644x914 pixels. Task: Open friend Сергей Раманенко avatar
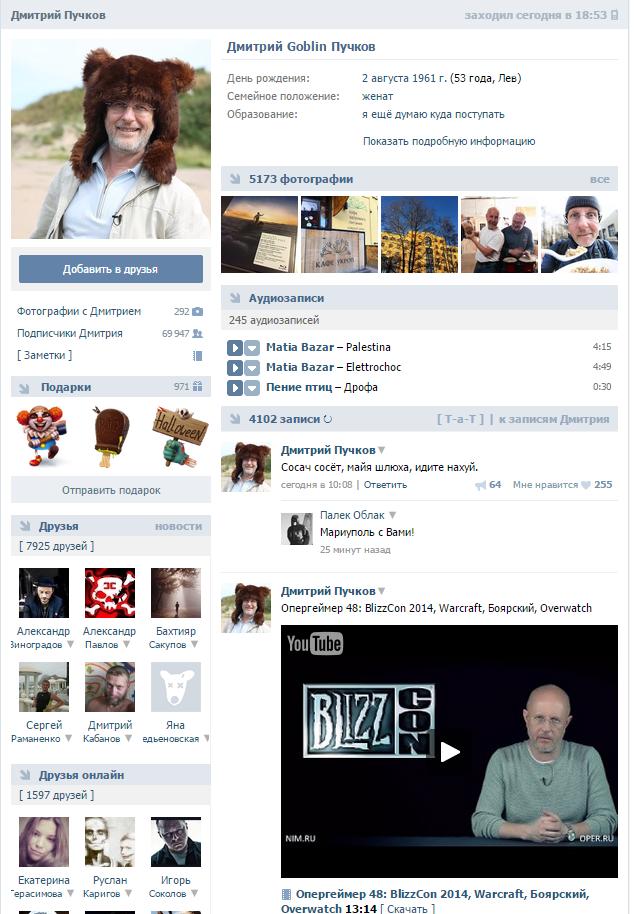coord(44,687)
